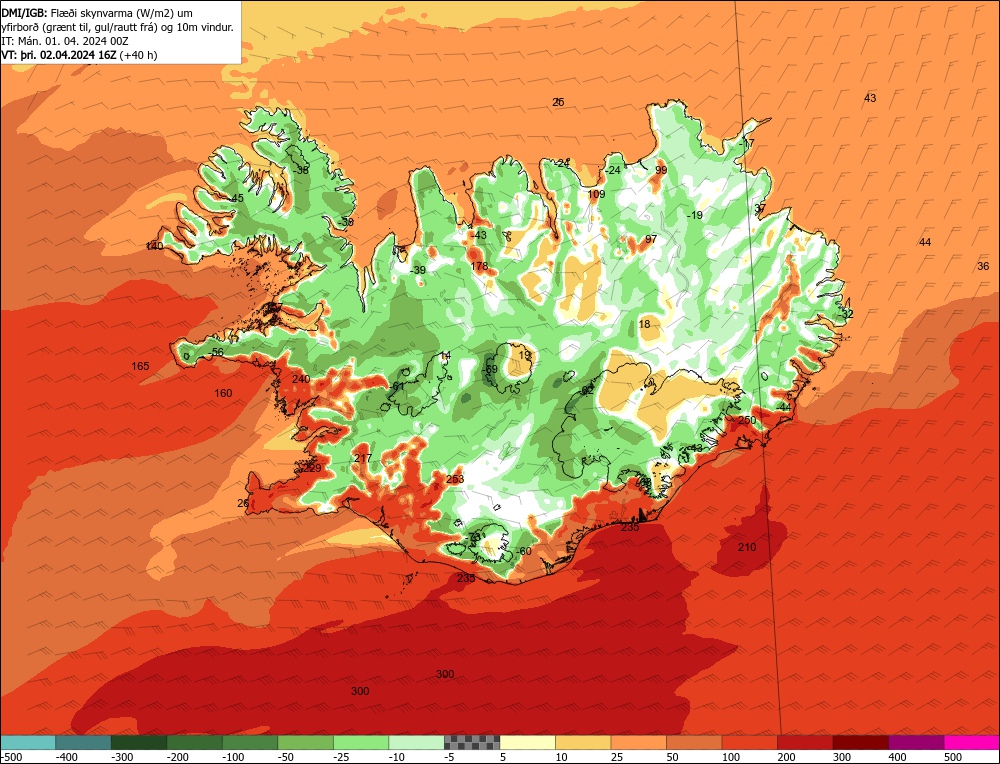Click the flux value 109 in the north
Viewport: 1000px width, 764px height.
pos(596,194)
